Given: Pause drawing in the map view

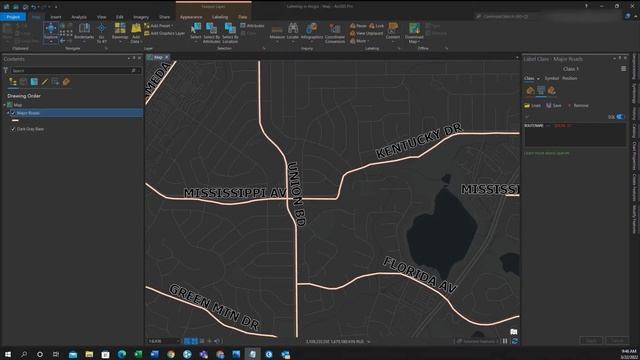Looking at the screenshot, I should tap(505, 341).
